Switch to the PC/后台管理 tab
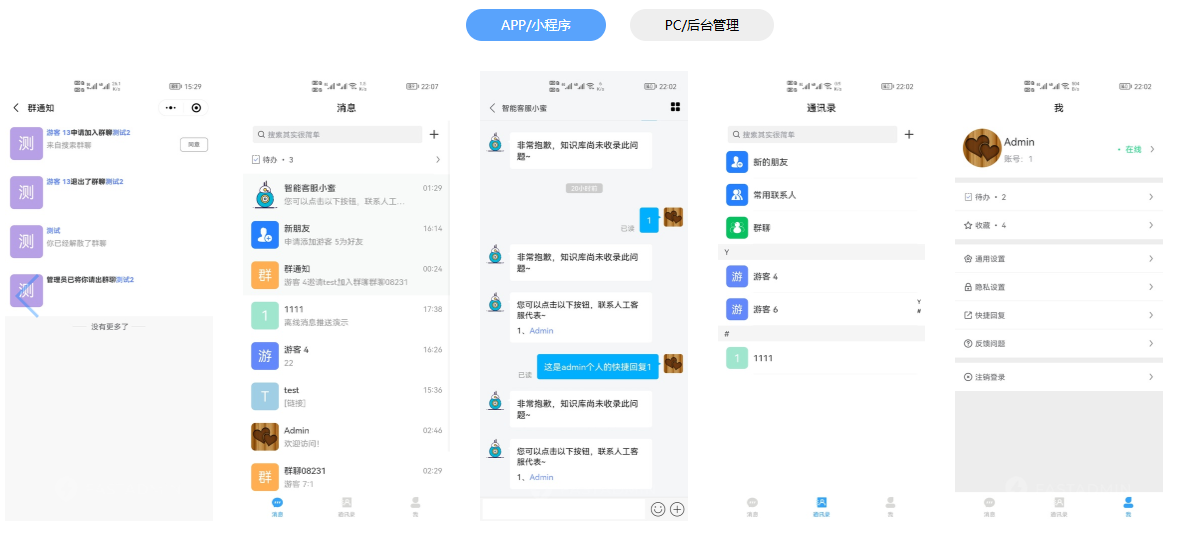 coord(701,25)
